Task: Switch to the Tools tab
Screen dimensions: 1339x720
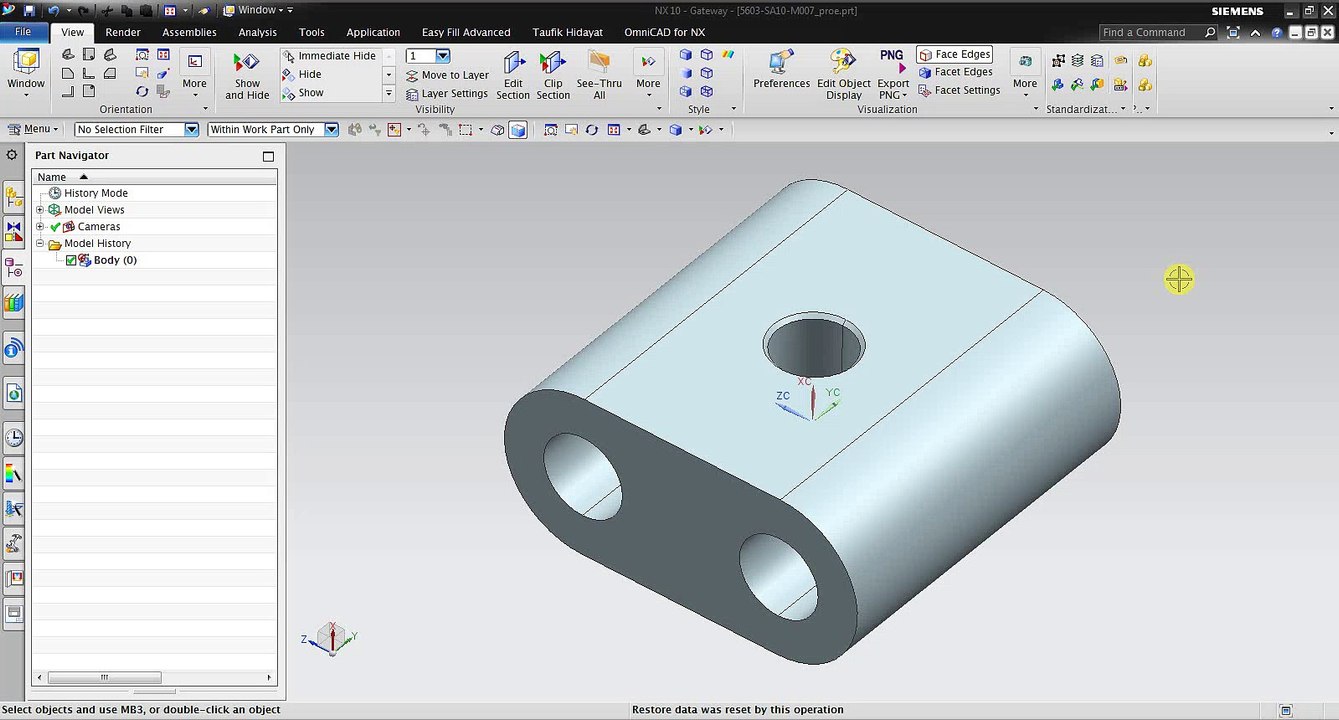Action: (x=311, y=32)
